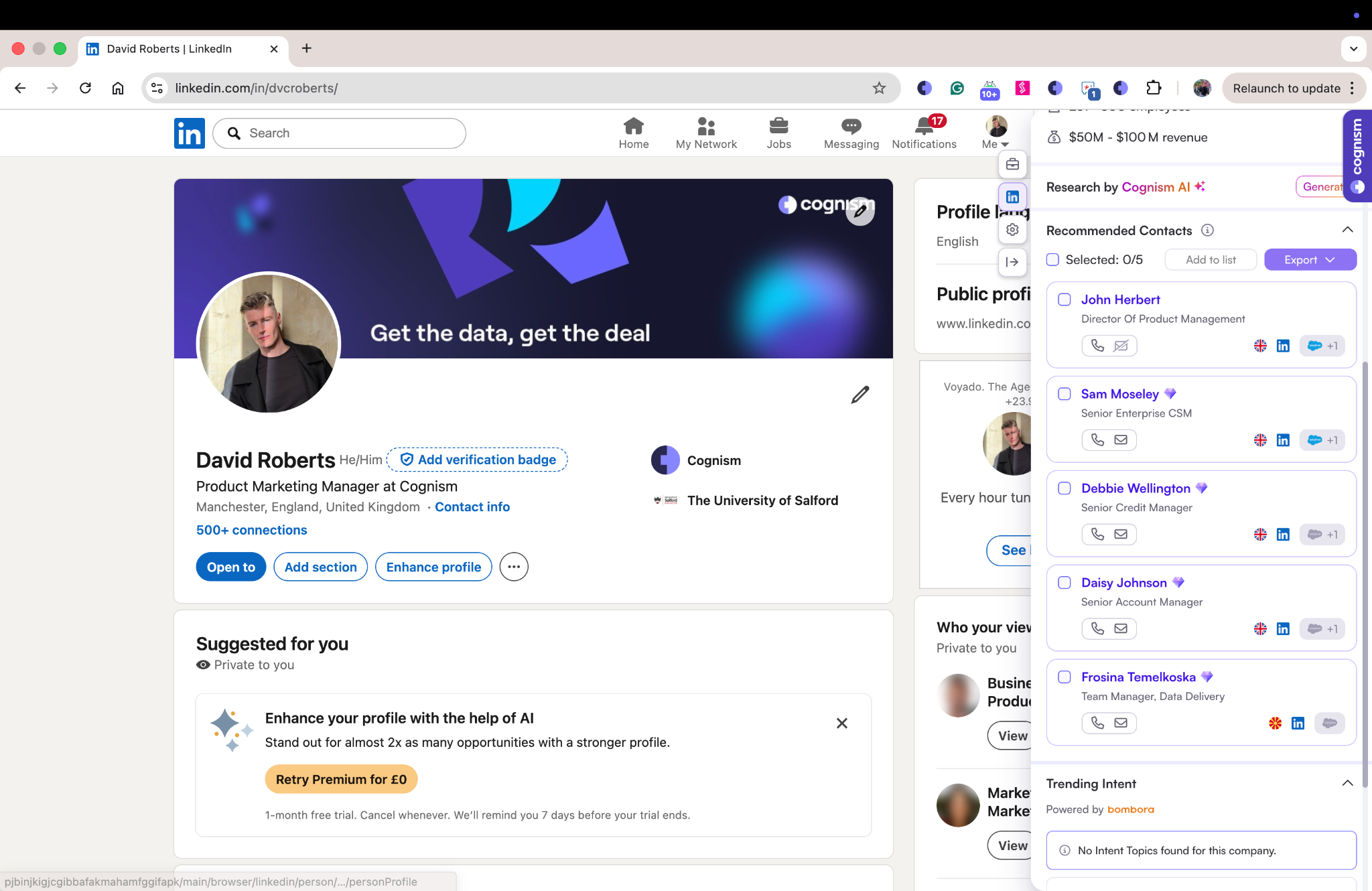Open Cognism sidebar settings gear icon
1372x891 pixels.
click(x=1012, y=230)
